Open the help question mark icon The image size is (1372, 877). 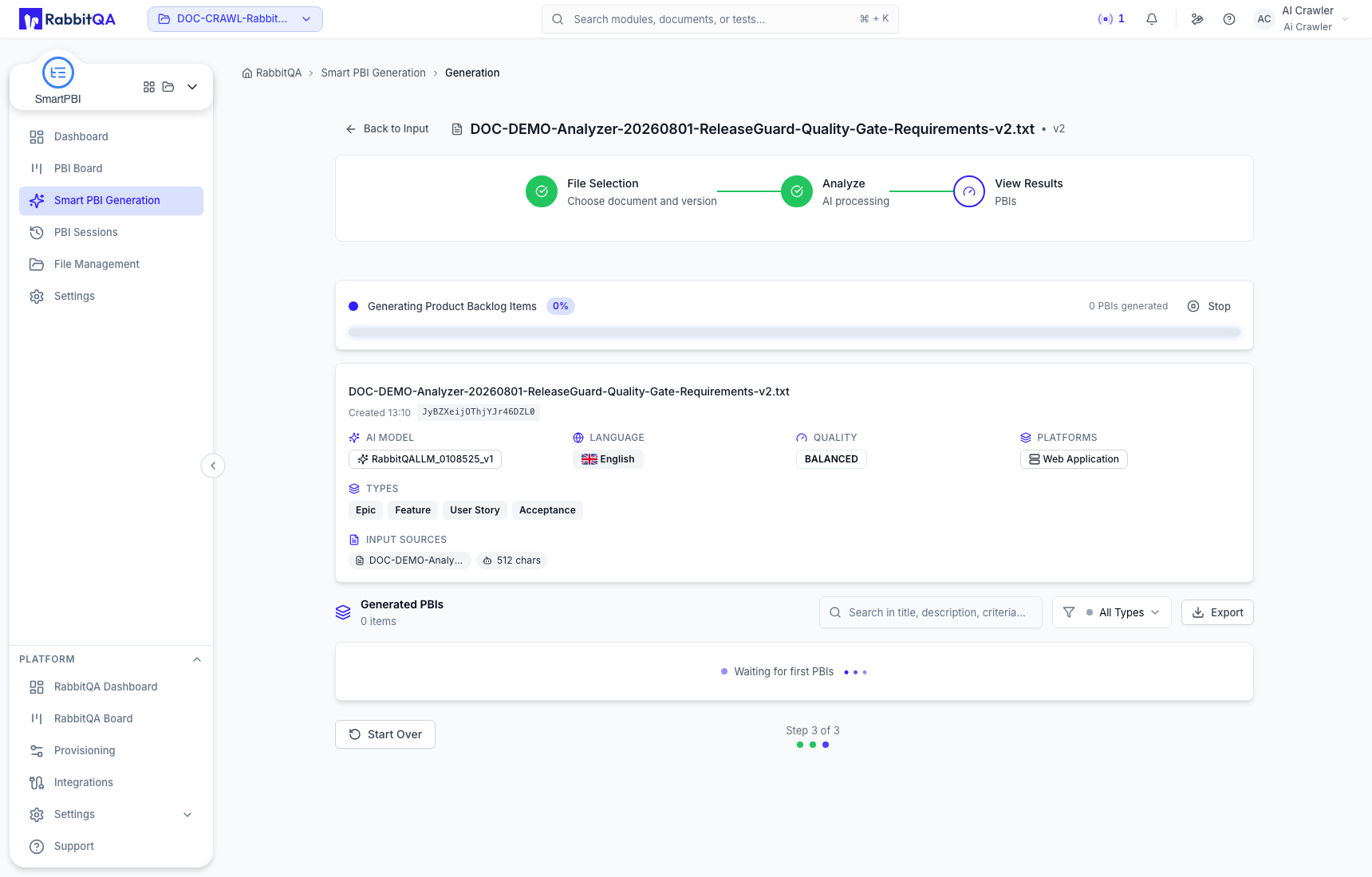pyautogui.click(x=1229, y=19)
